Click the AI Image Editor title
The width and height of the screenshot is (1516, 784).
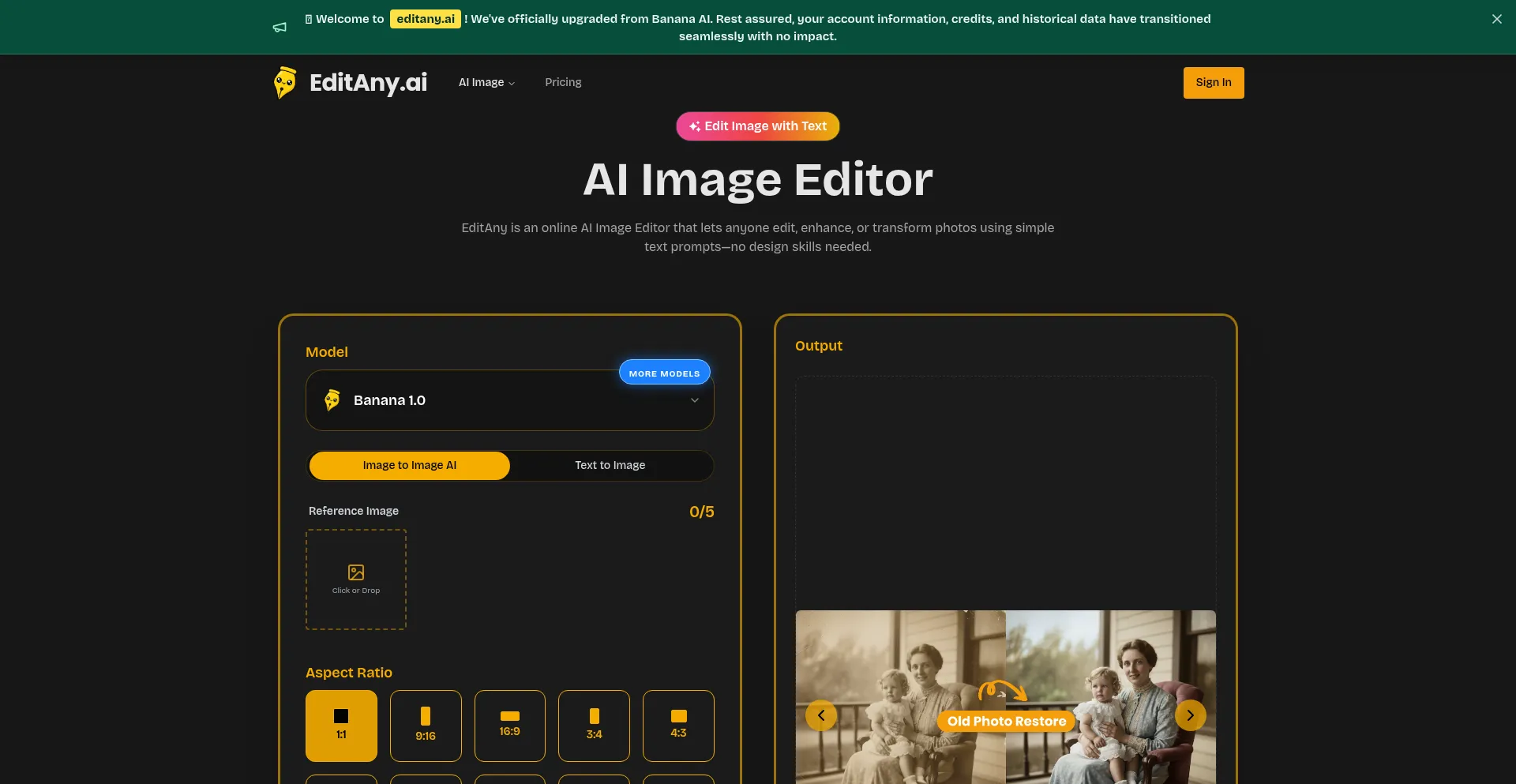[758, 179]
